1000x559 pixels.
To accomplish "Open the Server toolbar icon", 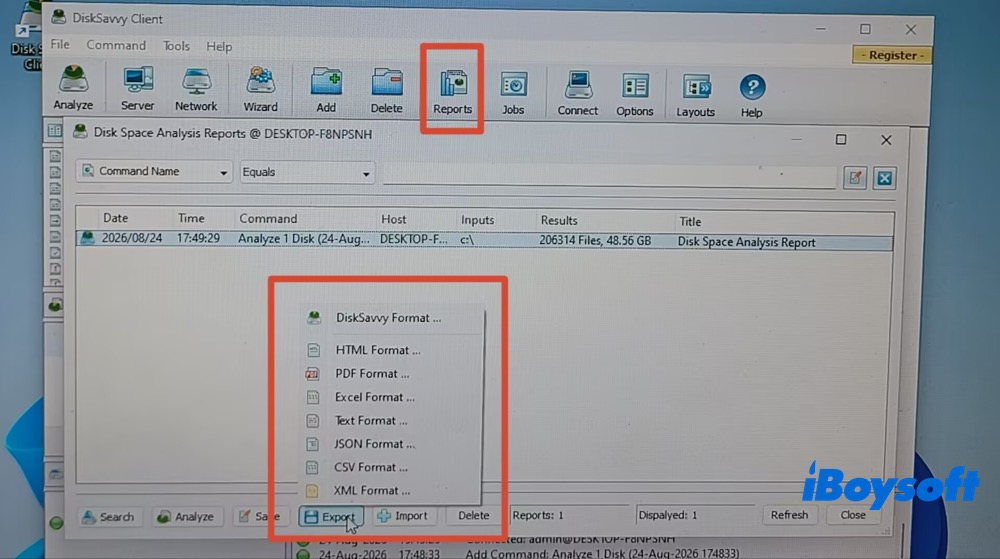I will click(x=137, y=88).
